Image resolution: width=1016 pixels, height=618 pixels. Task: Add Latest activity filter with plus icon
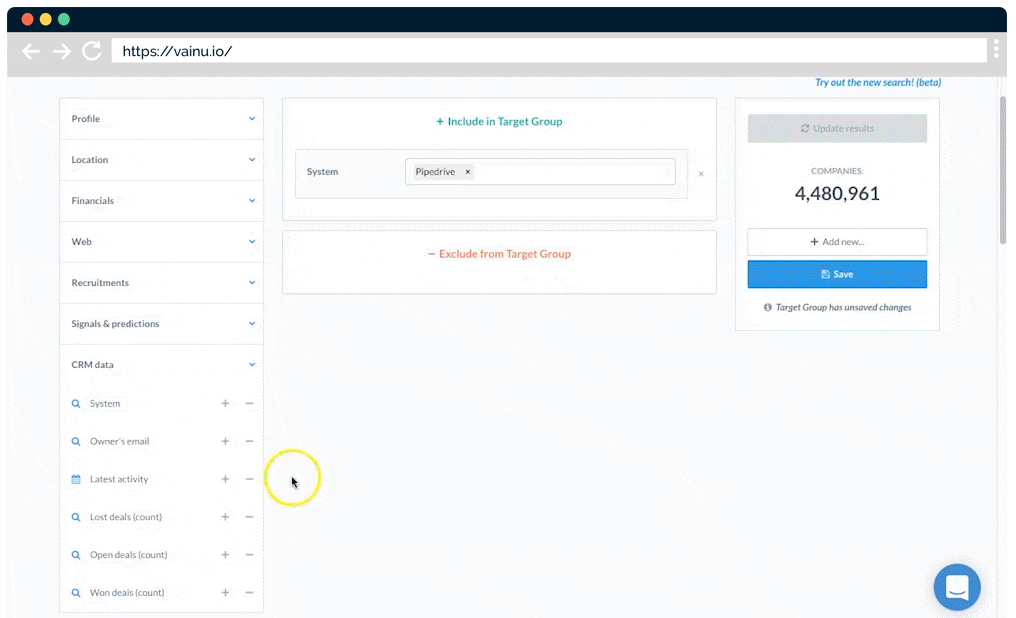tap(225, 479)
